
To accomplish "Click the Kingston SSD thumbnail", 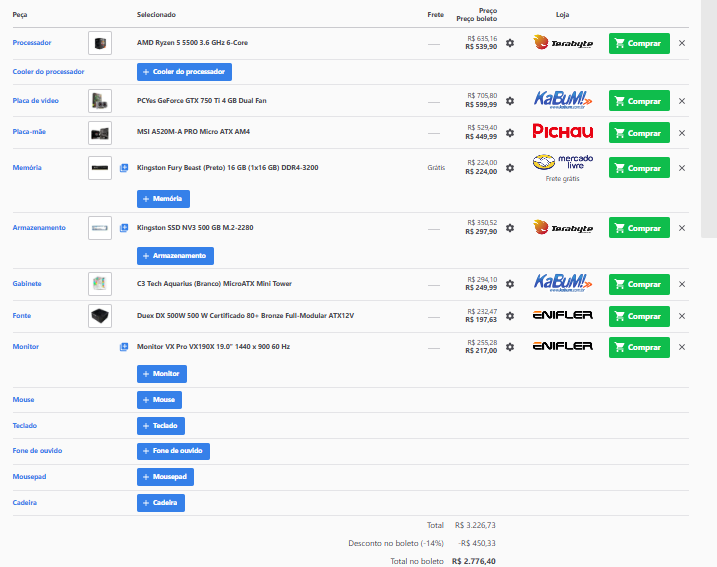I will (x=100, y=228).
